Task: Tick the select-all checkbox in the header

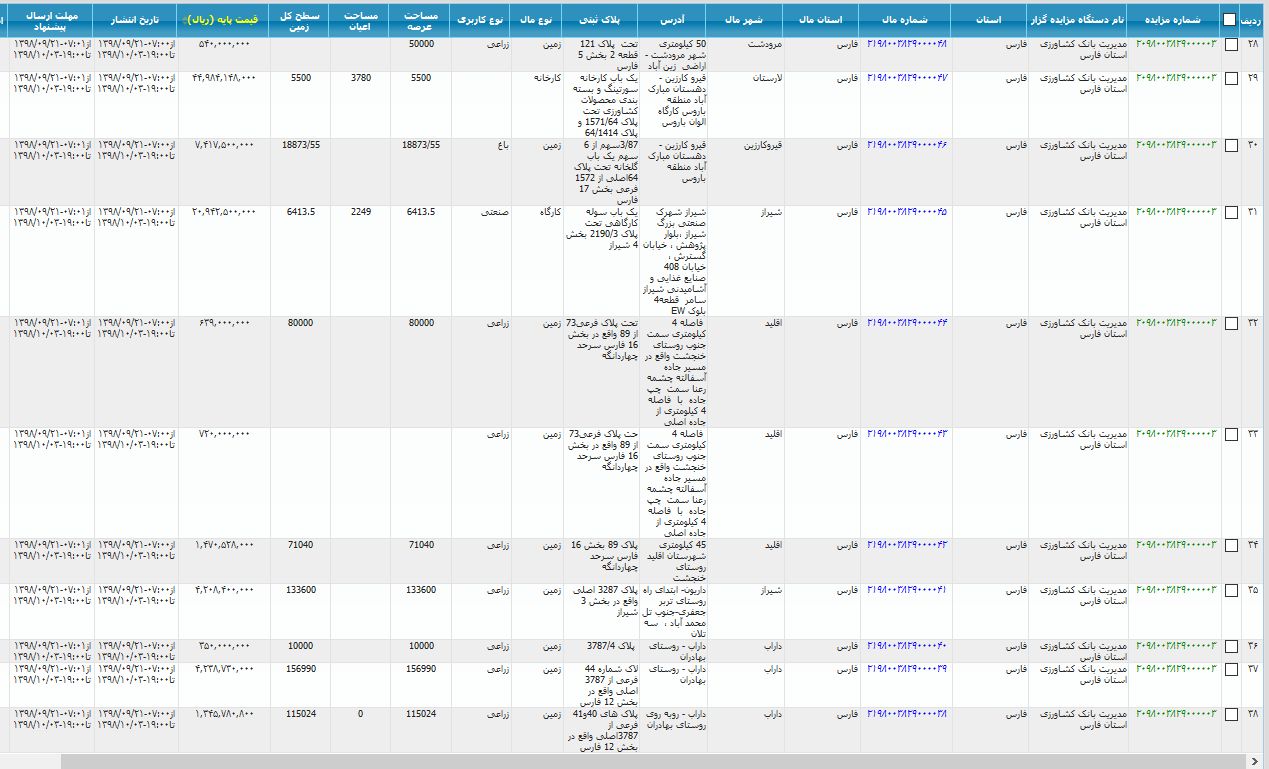Action: point(1228,20)
